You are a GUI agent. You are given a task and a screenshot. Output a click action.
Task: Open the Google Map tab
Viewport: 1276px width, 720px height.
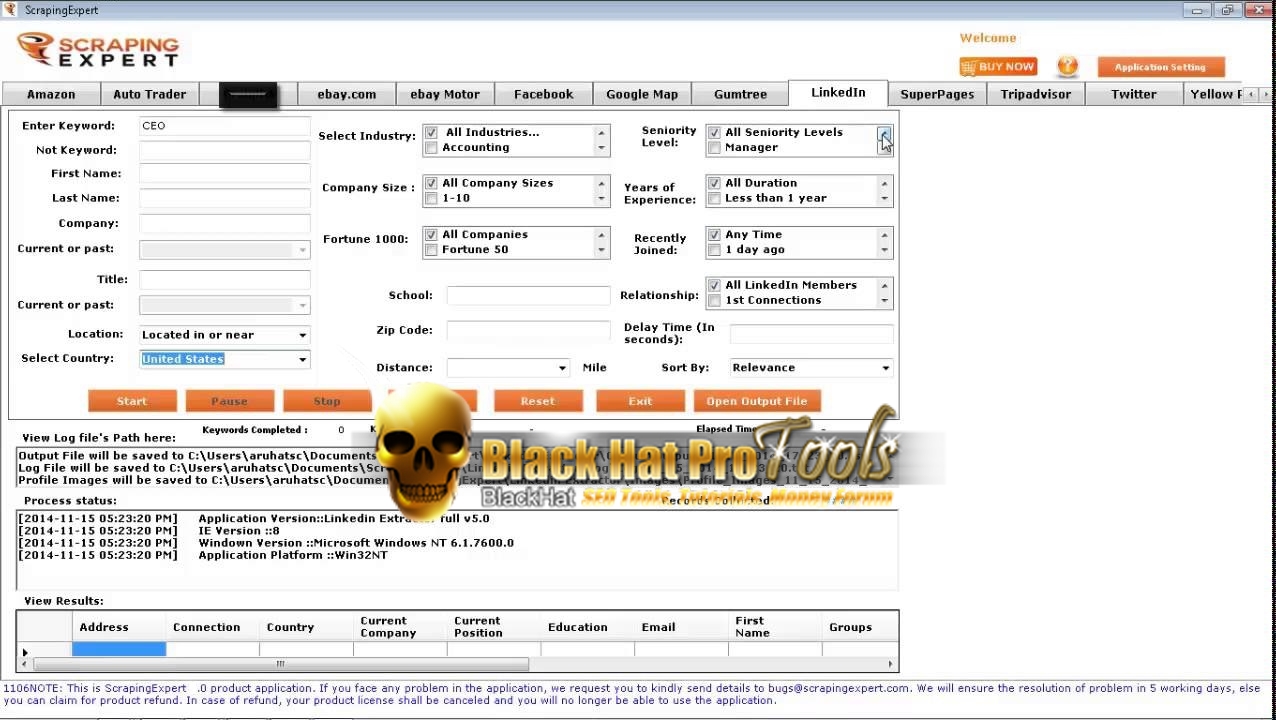pyautogui.click(x=642, y=94)
